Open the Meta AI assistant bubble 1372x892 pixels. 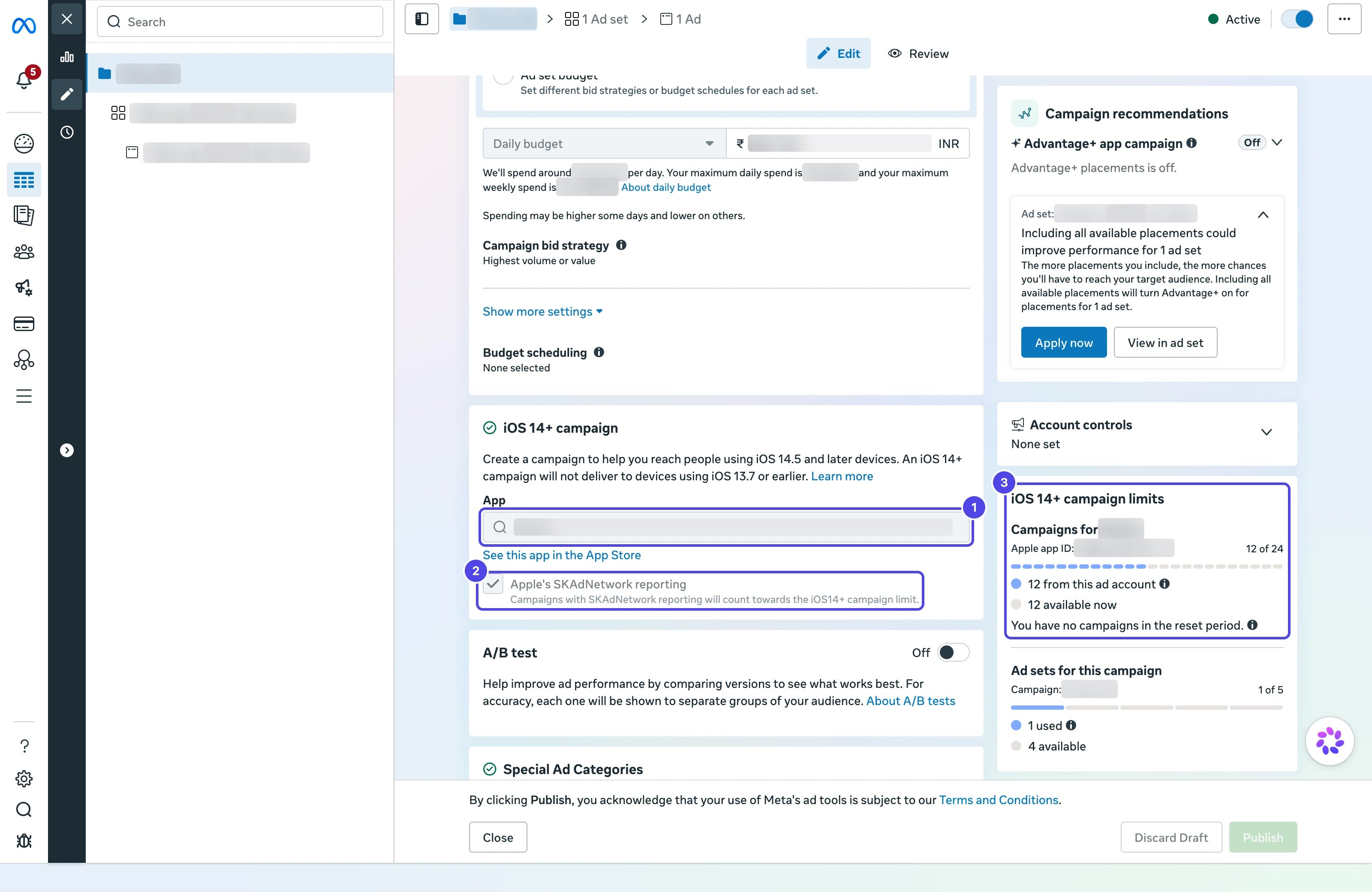coord(1330,741)
